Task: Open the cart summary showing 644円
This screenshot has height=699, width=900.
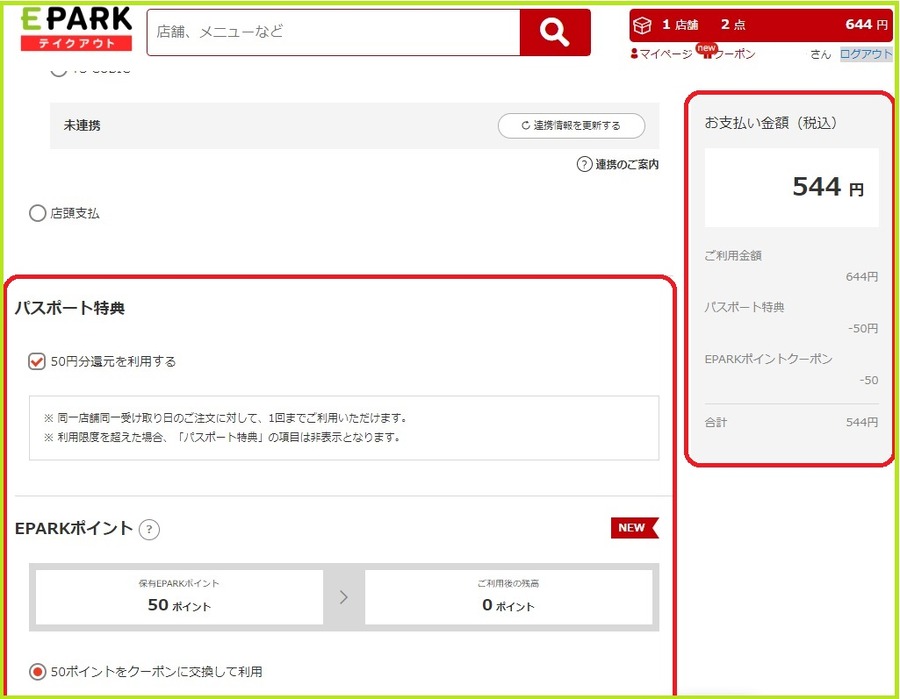Action: pyautogui.click(x=761, y=25)
